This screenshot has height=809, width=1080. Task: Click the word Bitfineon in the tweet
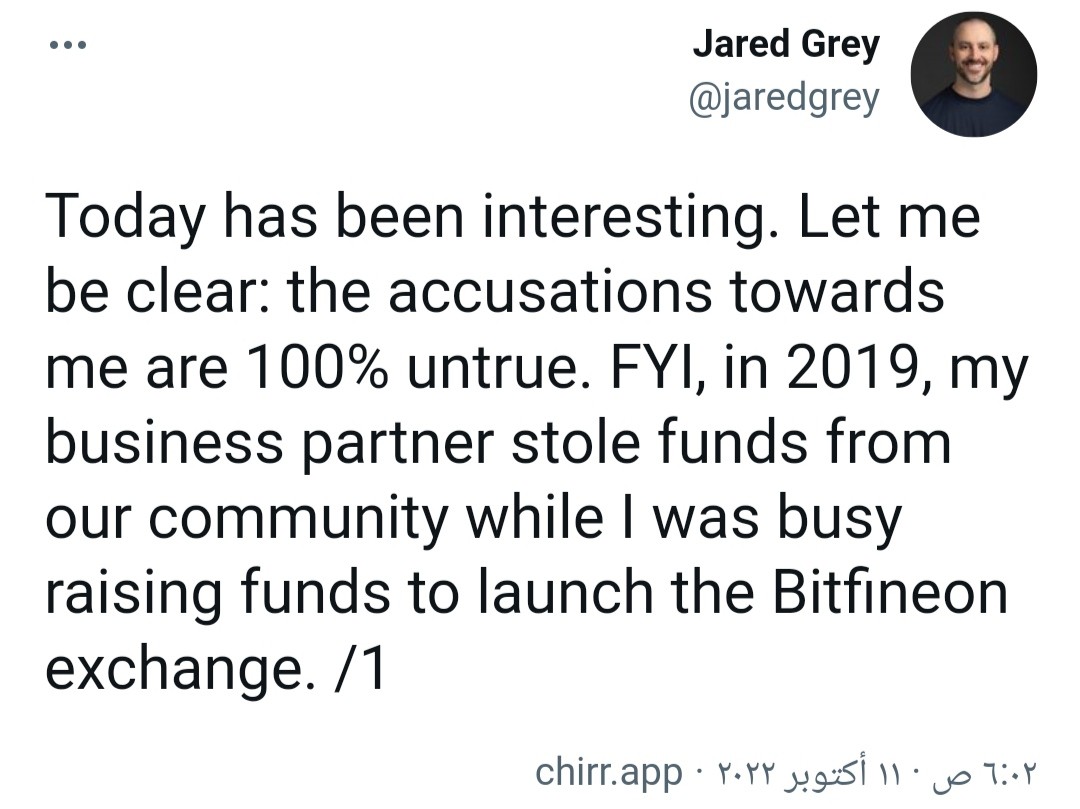pyautogui.click(x=890, y=593)
